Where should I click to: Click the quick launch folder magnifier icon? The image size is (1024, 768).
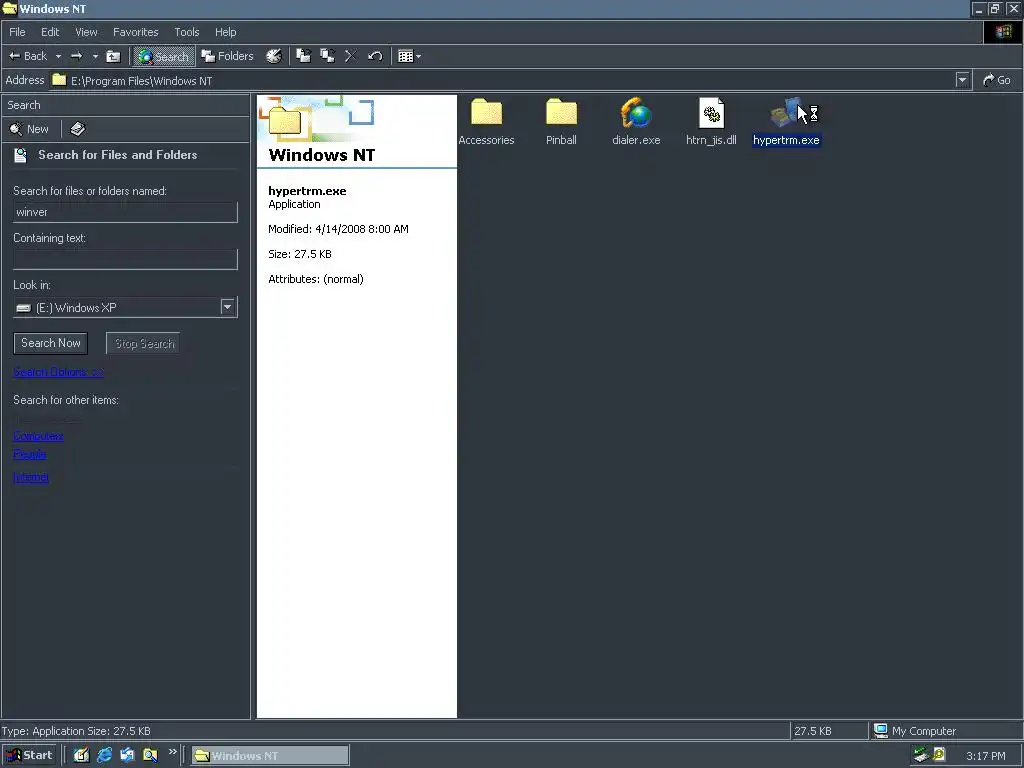(x=150, y=755)
